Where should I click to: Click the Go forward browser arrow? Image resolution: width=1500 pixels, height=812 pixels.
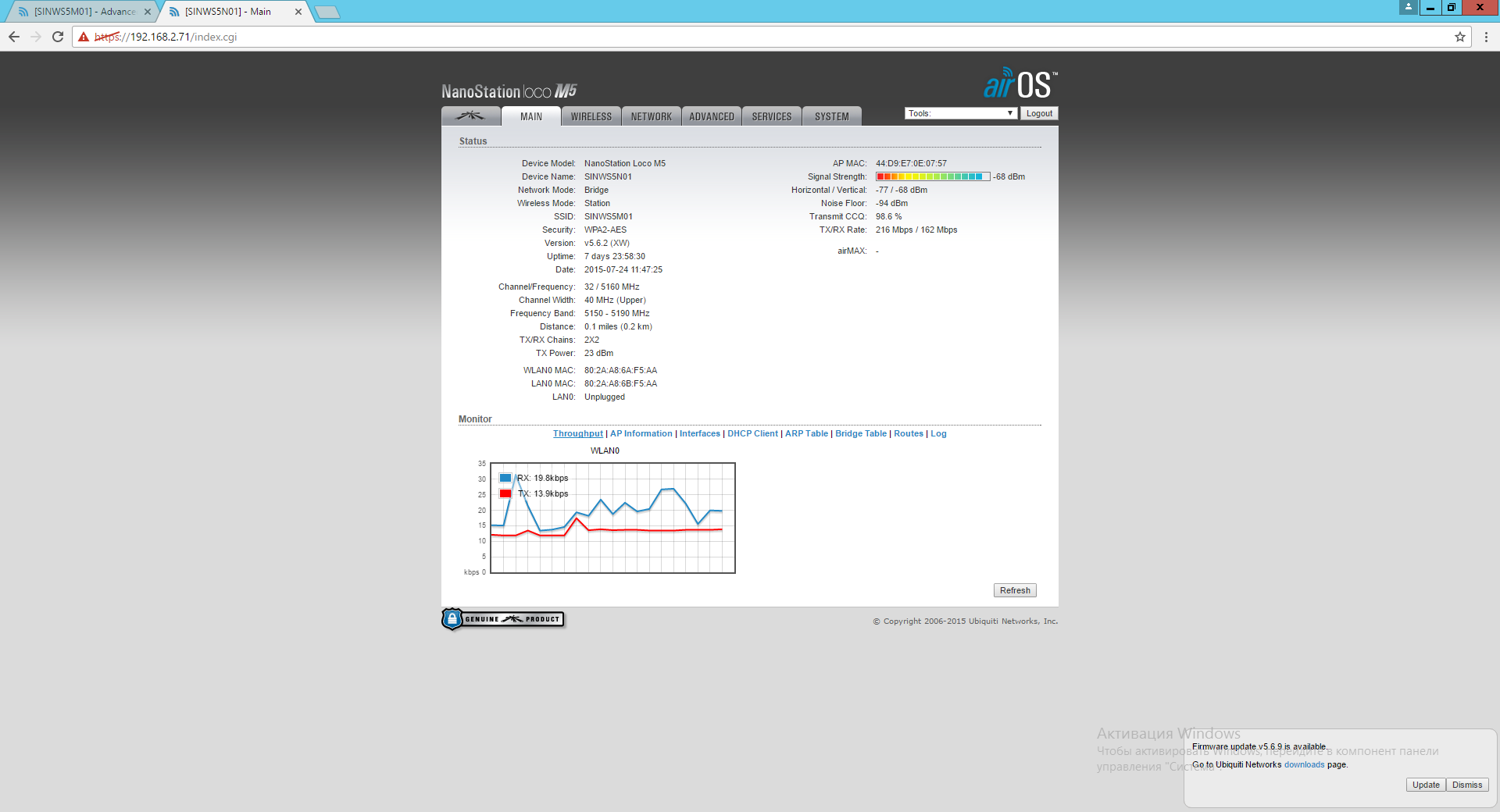coord(36,37)
